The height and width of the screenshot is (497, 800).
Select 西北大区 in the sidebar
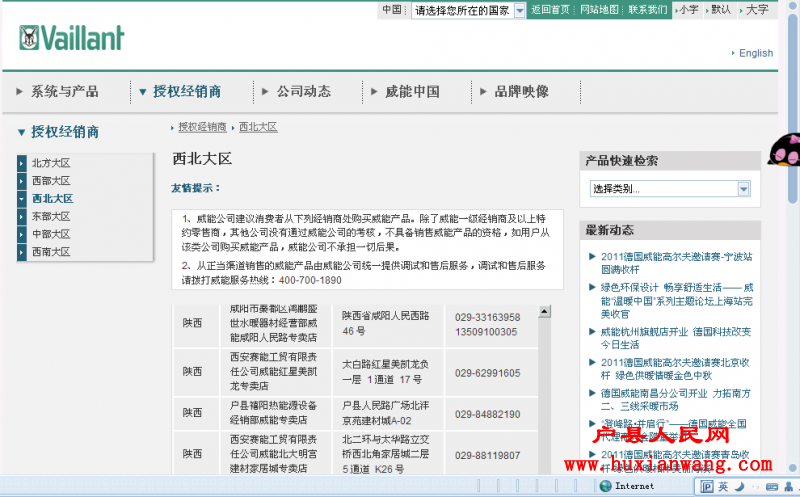pos(53,198)
